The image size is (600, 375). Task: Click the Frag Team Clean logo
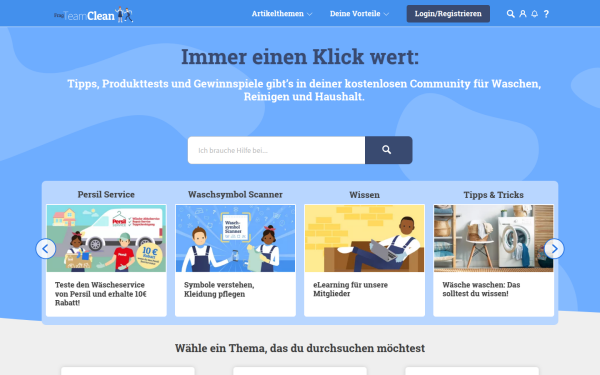93,15
